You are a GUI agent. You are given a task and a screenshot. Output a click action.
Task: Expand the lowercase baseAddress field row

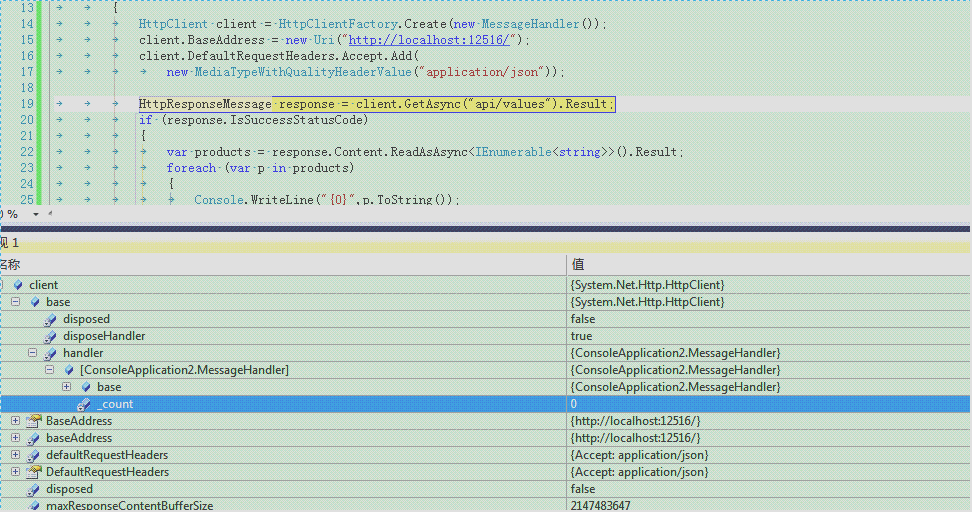point(15,438)
